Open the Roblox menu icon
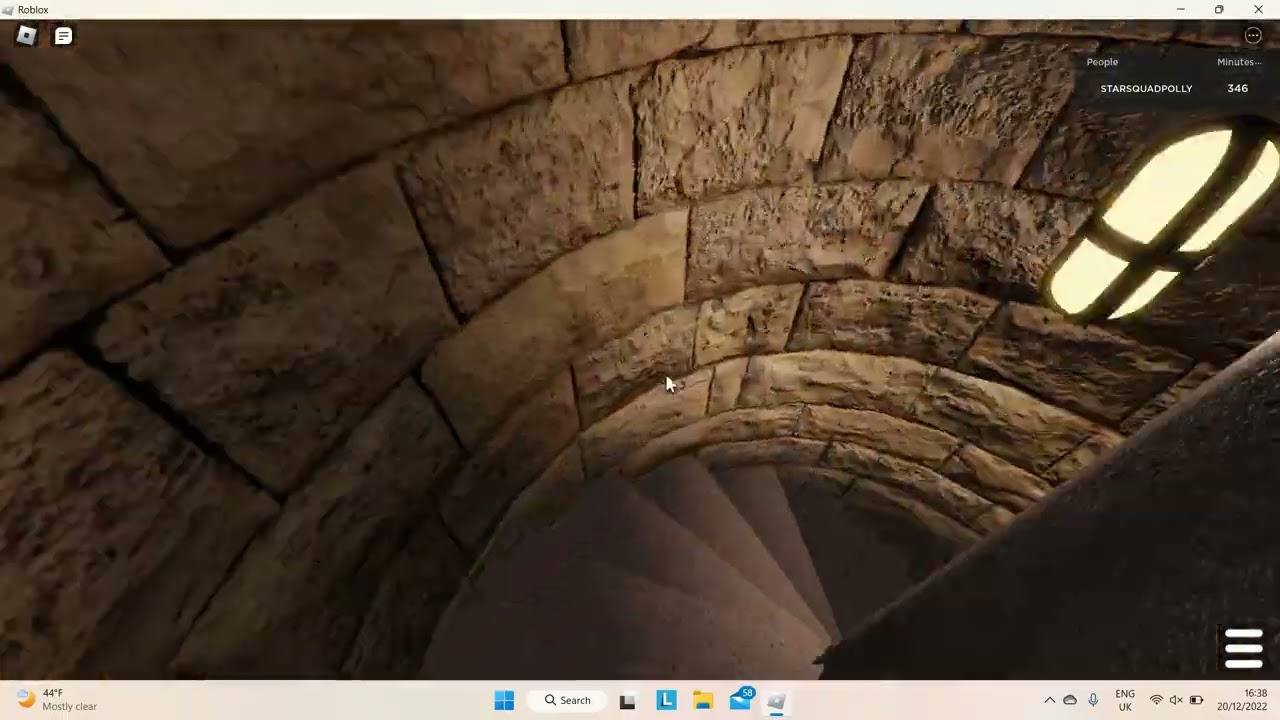The width and height of the screenshot is (1280, 720). tap(26, 36)
